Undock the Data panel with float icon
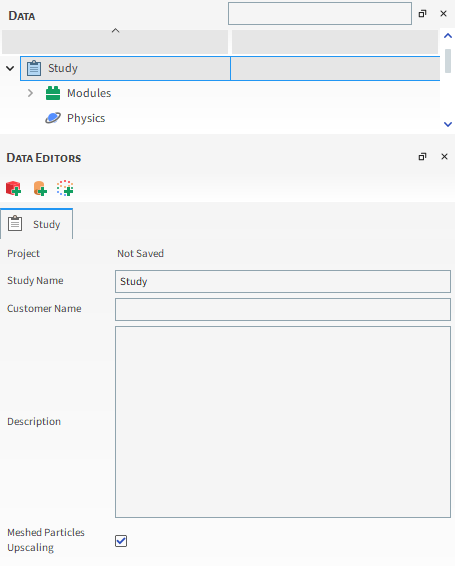455x566 pixels. click(422, 14)
